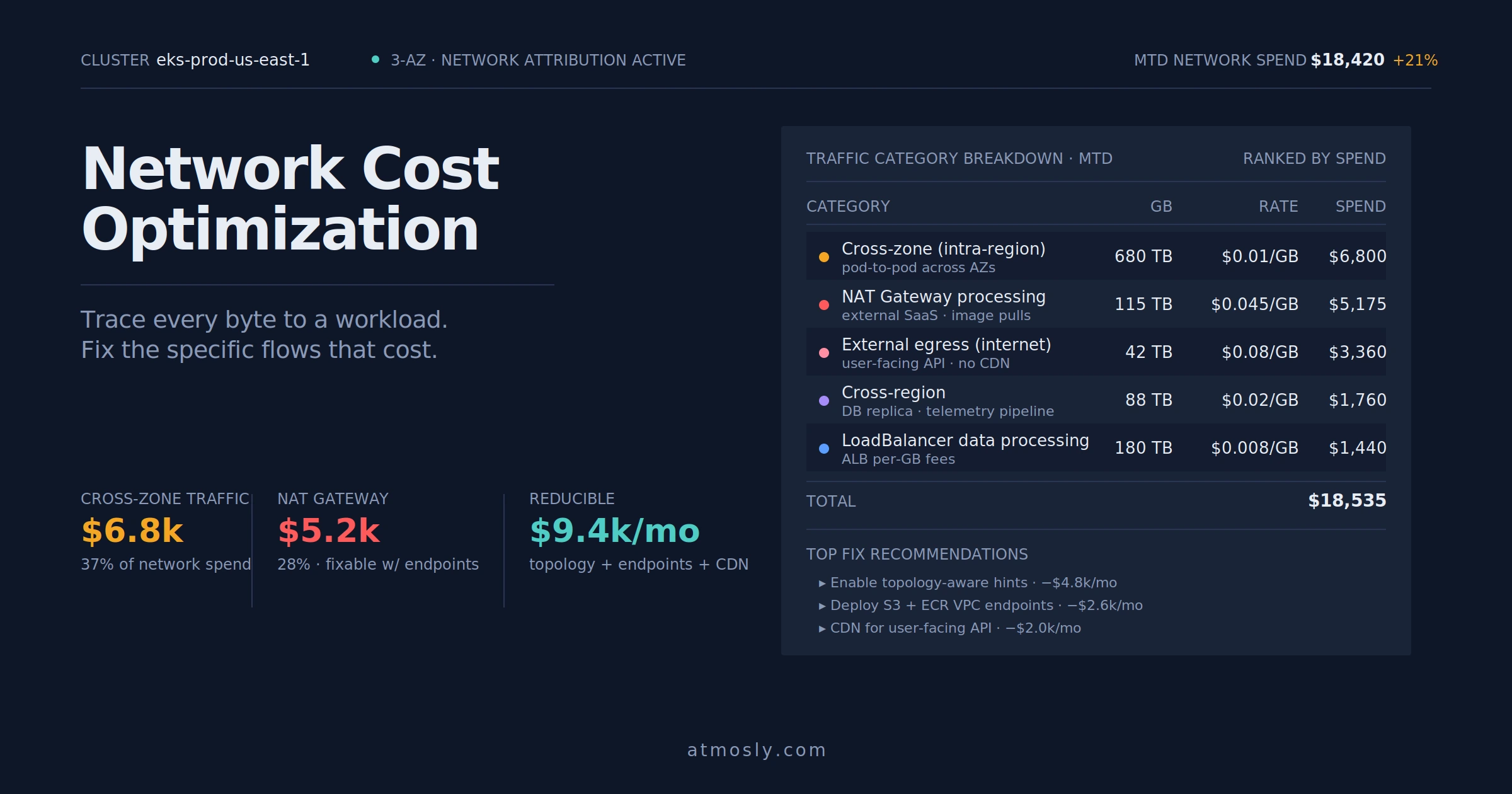Click the $5.2k NAT gateway value
1512x794 pixels.
click(329, 531)
